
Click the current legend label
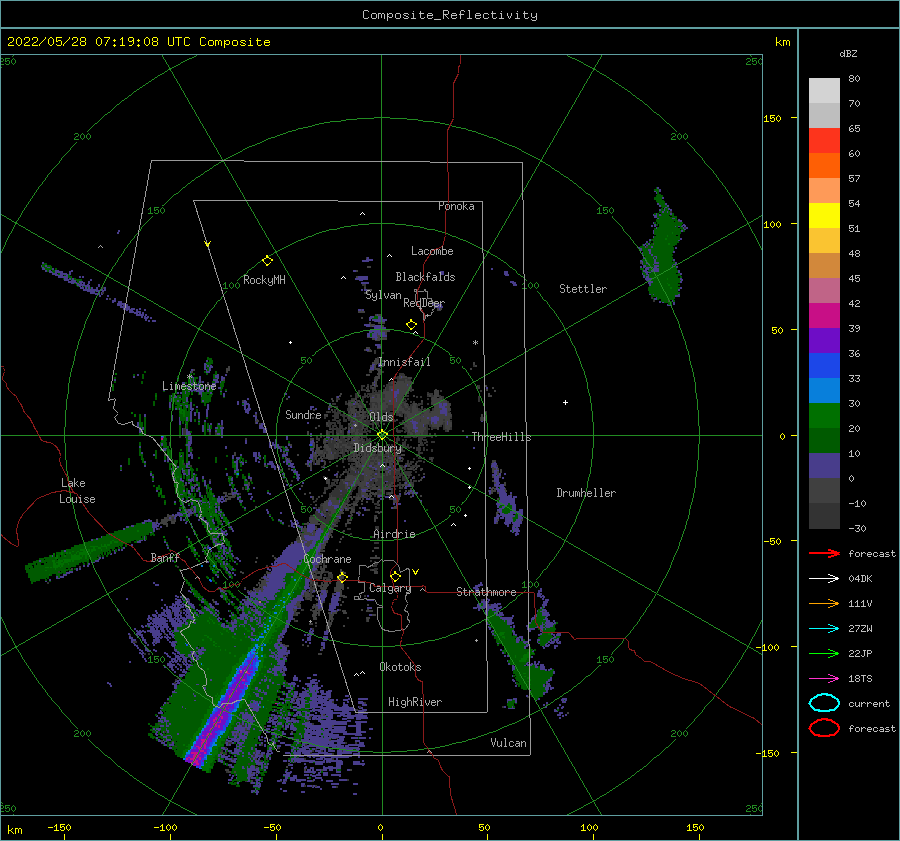[x=869, y=704]
